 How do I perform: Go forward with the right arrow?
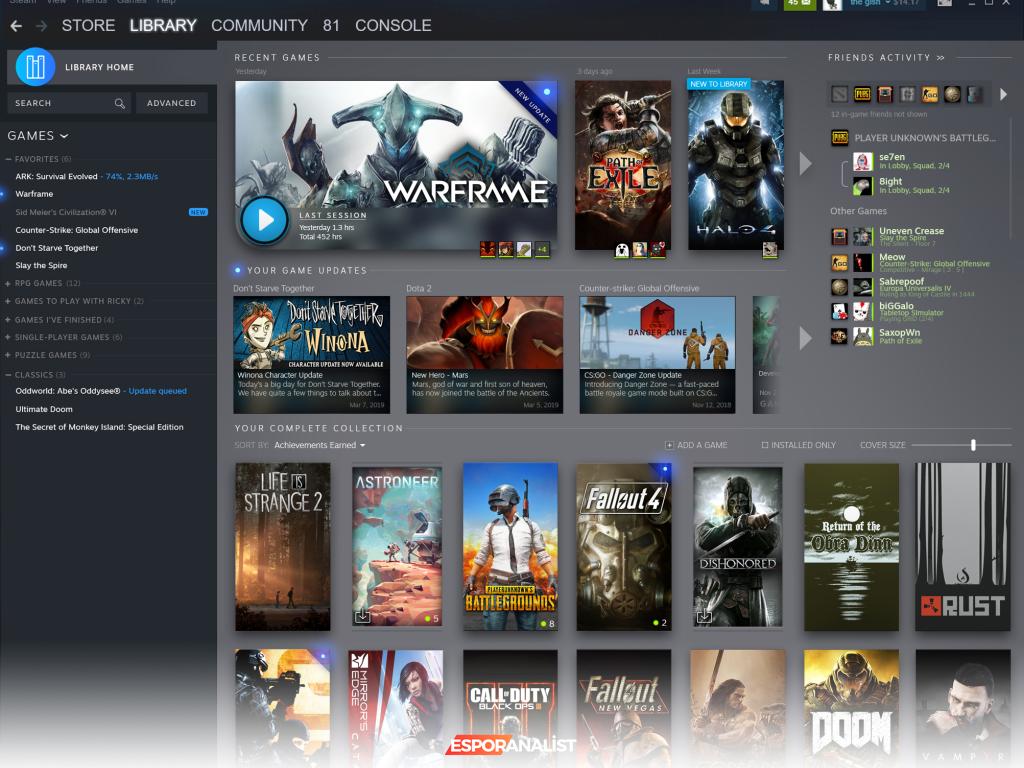click(41, 25)
